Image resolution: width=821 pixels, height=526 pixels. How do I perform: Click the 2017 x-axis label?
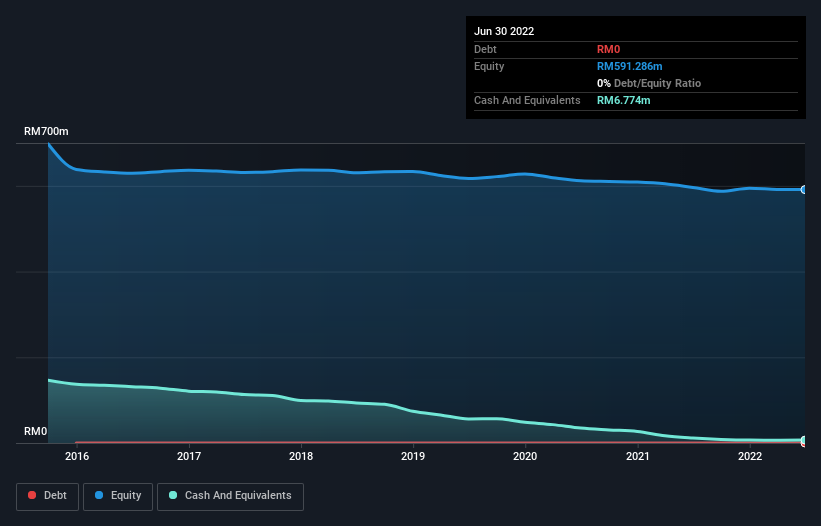click(189, 456)
